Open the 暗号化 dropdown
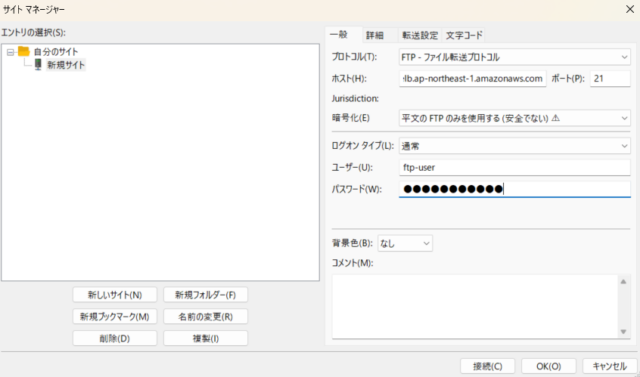 (515, 118)
